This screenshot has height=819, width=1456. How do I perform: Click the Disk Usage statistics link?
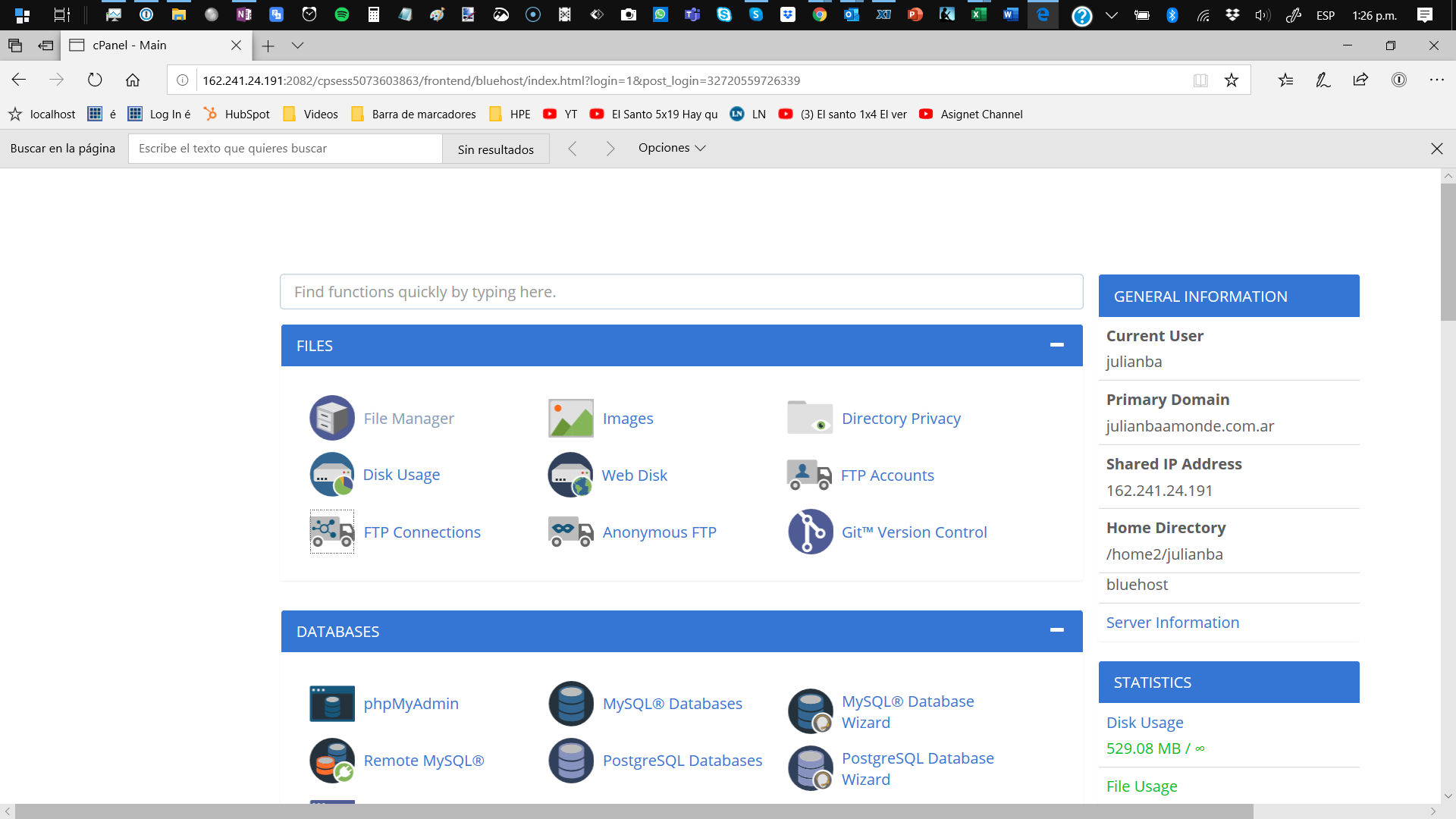coord(1144,722)
